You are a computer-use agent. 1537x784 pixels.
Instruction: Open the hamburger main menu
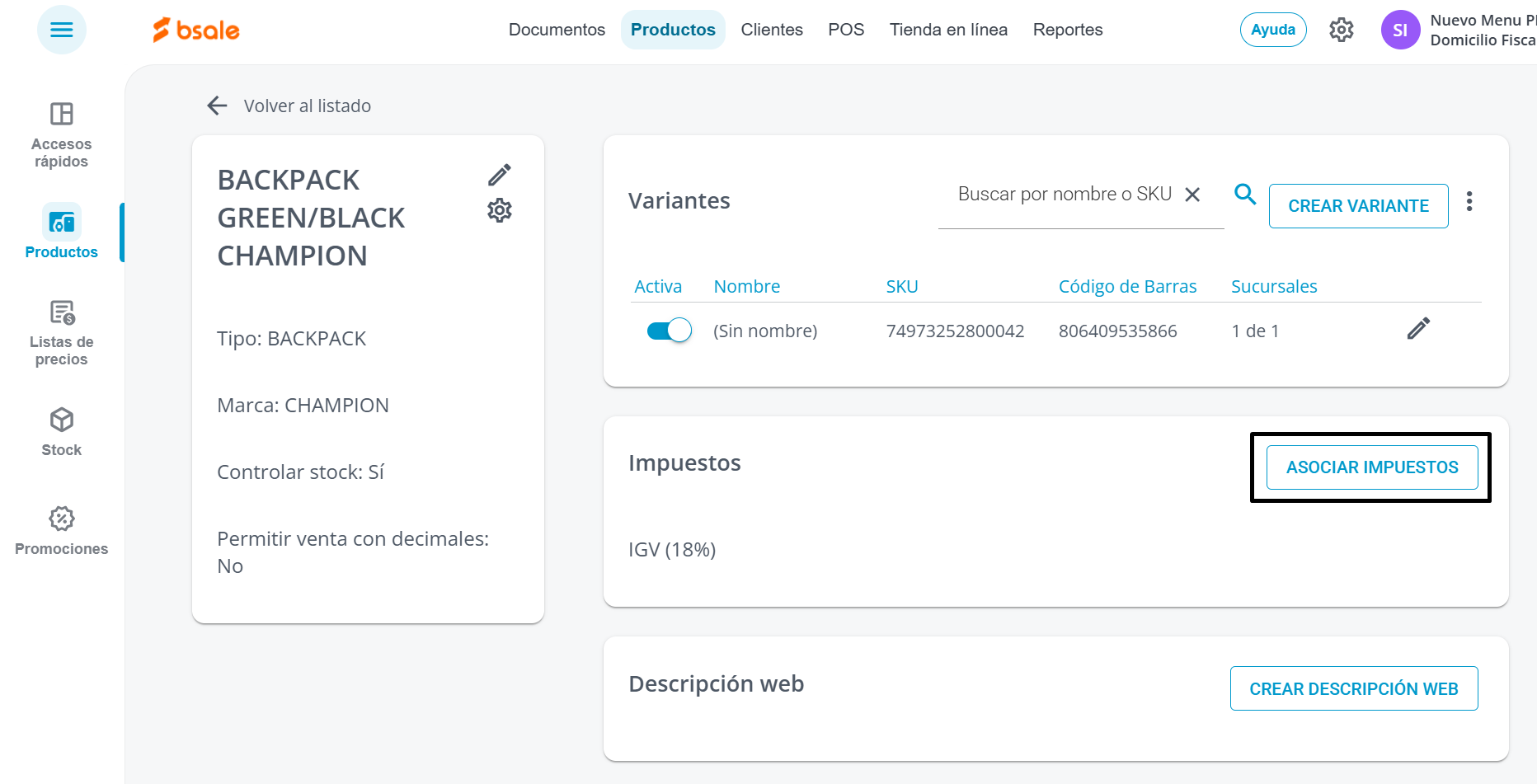point(62,30)
